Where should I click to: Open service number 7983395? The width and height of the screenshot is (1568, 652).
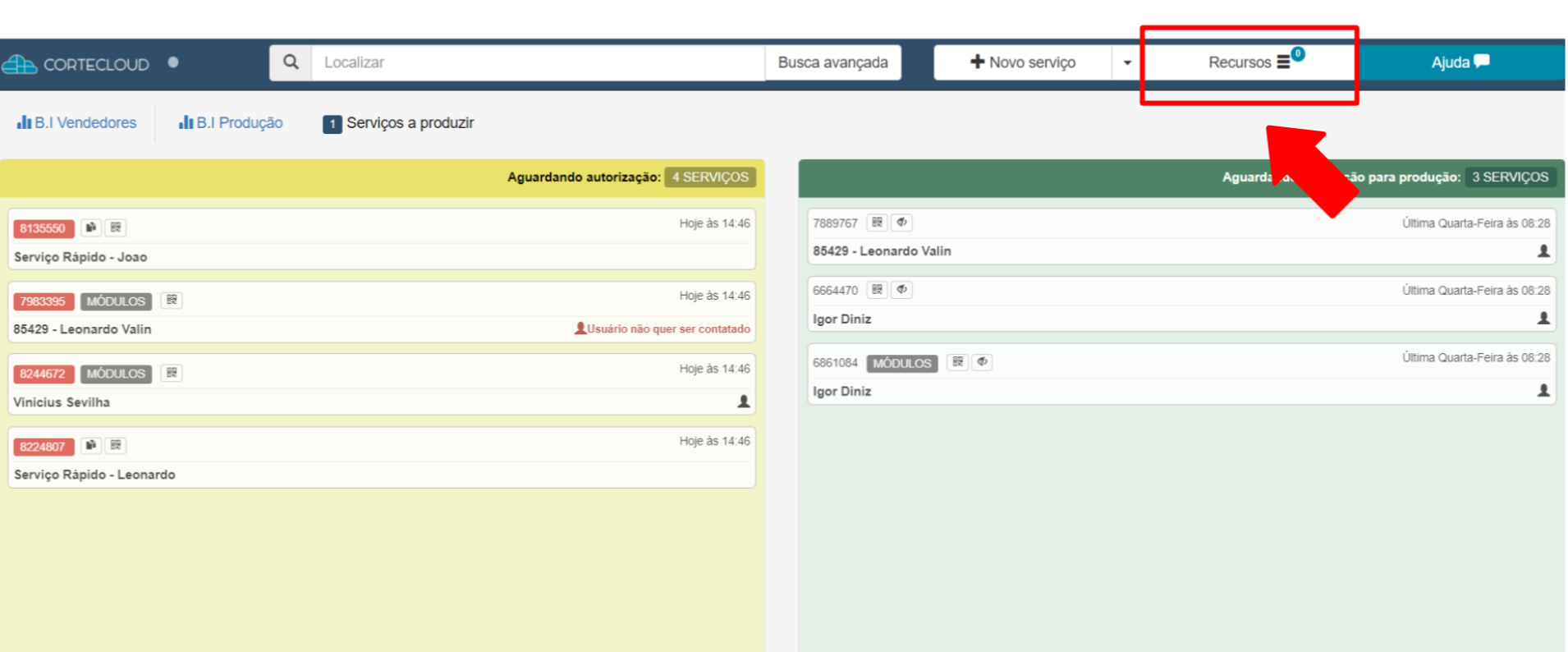pos(44,301)
